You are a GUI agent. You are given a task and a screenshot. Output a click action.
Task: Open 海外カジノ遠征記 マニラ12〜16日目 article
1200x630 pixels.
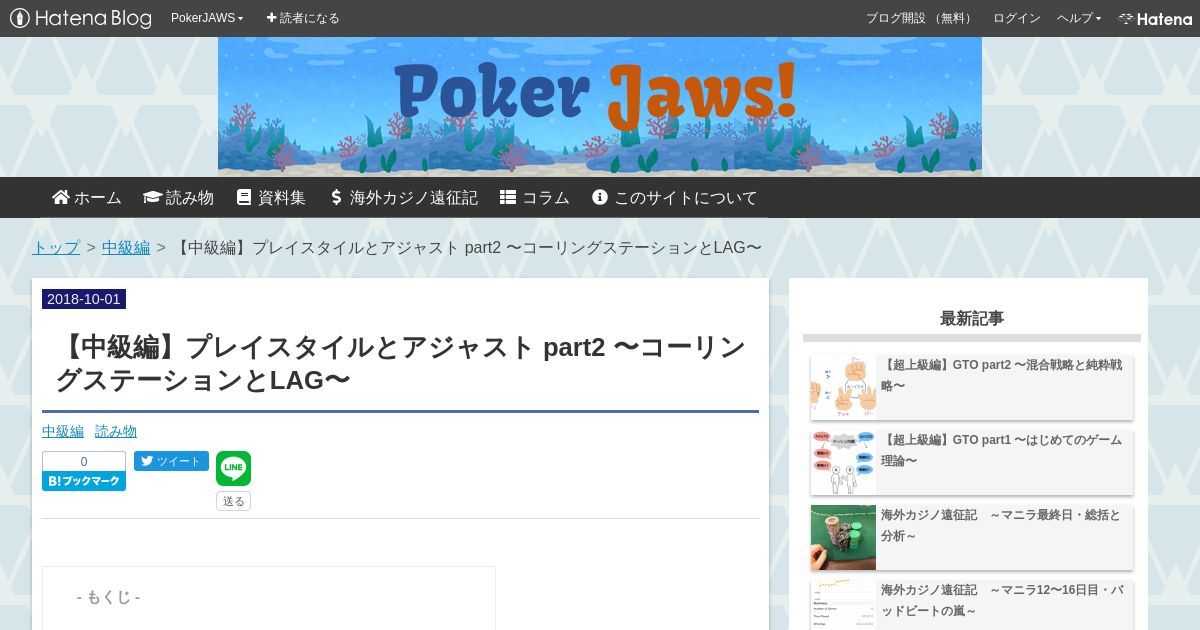[x=1001, y=600]
